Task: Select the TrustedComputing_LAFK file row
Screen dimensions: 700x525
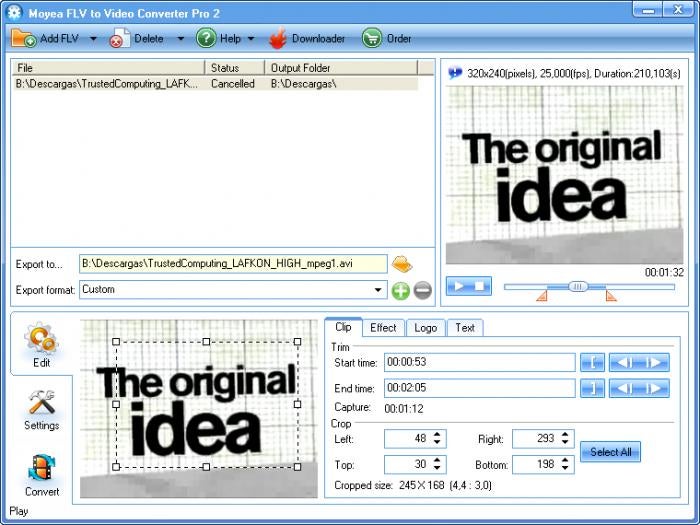Action: [x=216, y=84]
